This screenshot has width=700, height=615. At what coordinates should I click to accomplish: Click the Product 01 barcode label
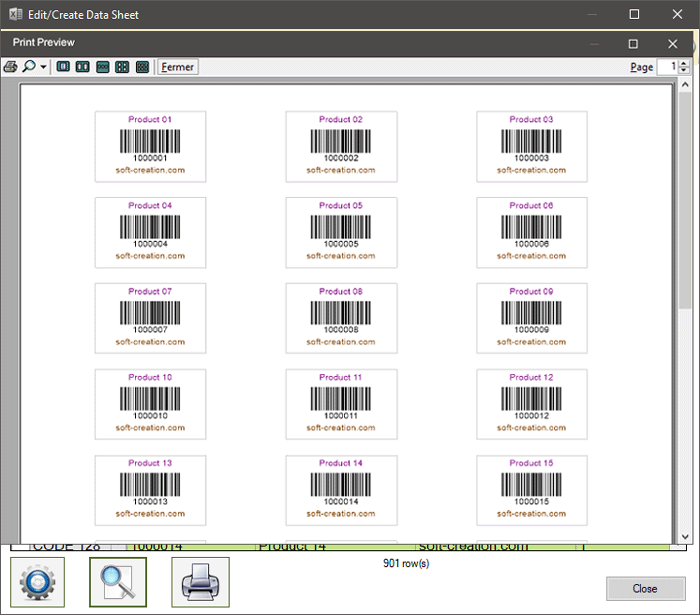(150, 146)
